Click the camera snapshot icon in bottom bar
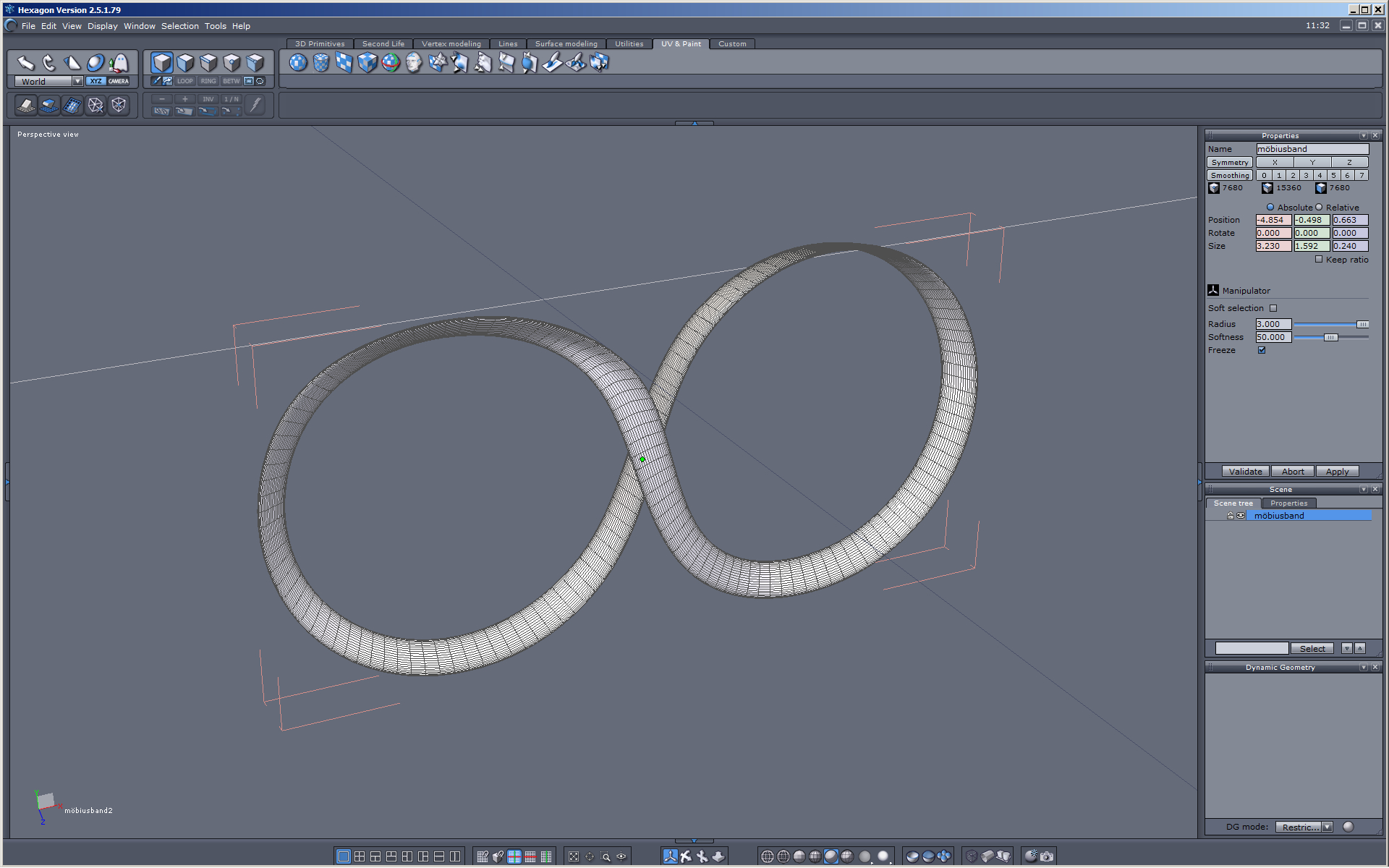 [1047, 856]
